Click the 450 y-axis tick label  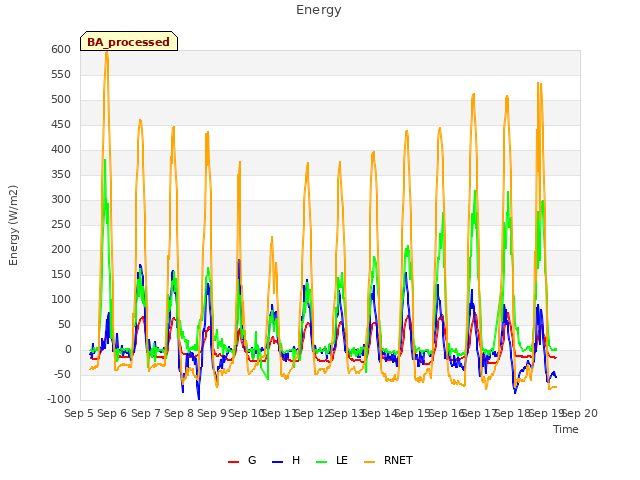point(61,125)
